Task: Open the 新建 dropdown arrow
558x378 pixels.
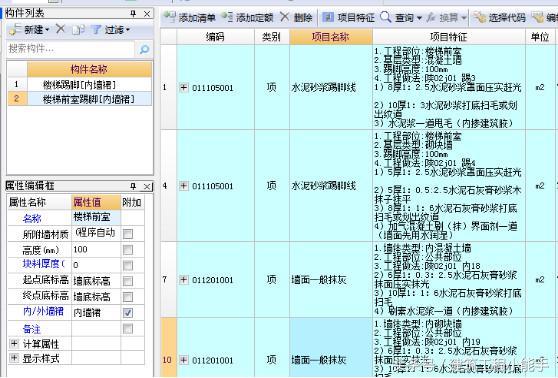Action: [x=47, y=30]
